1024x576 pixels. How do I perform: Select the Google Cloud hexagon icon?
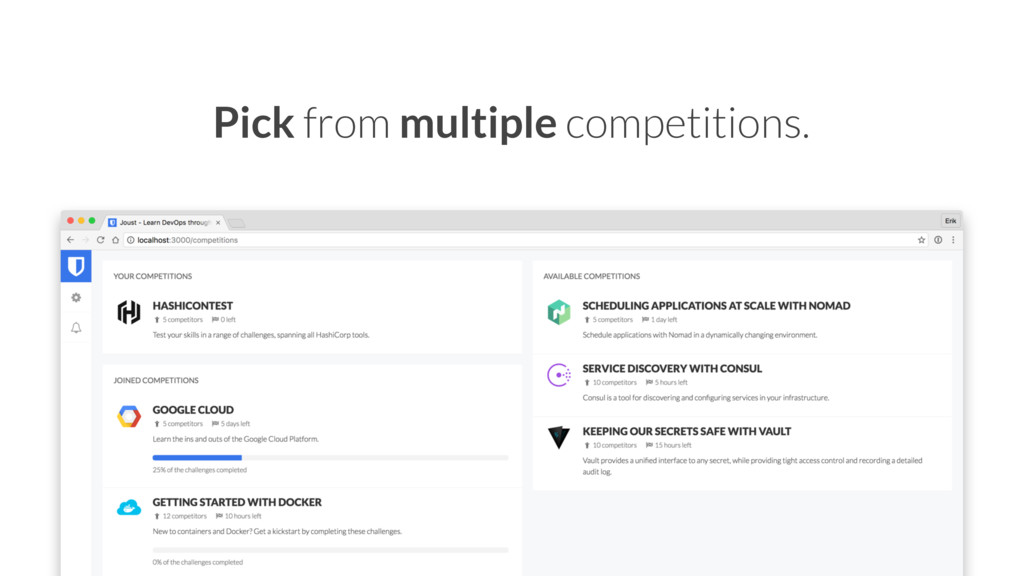(x=129, y=416)
